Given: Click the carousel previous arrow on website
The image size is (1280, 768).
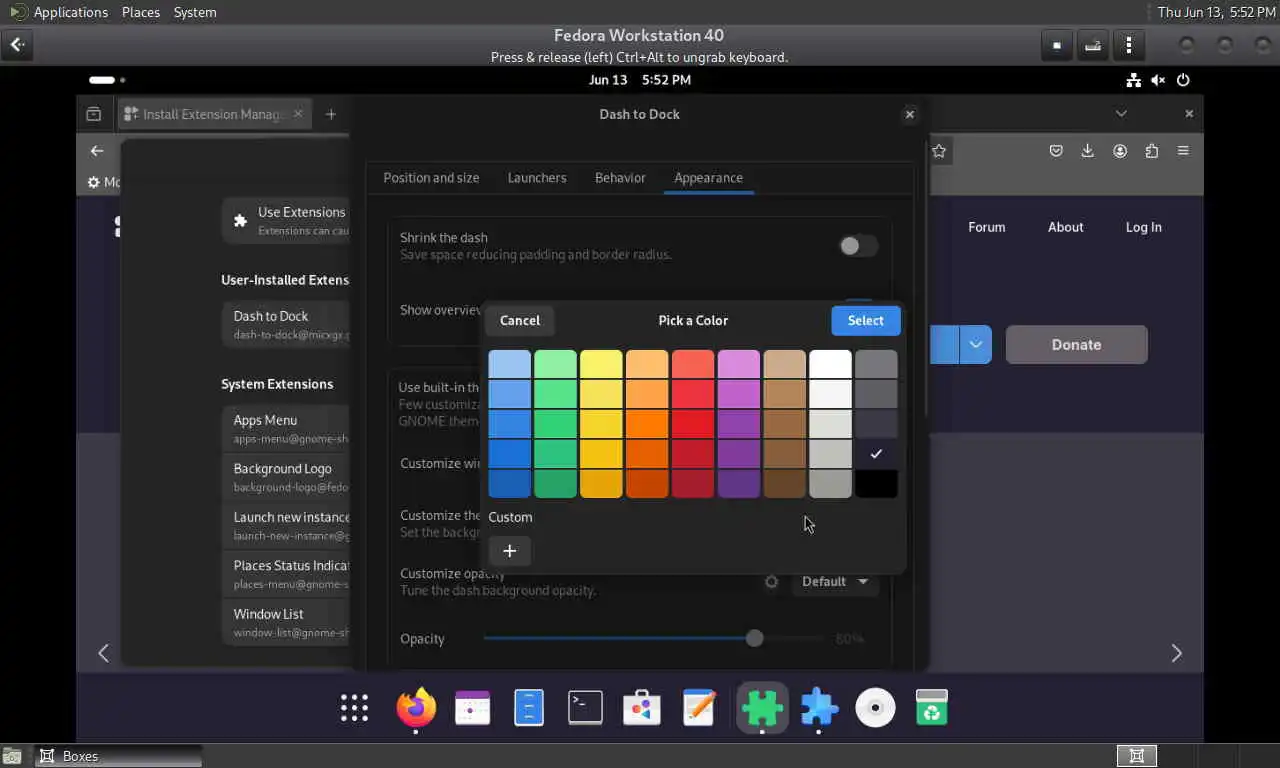Looking at the screenshot, I should (103, 653).
